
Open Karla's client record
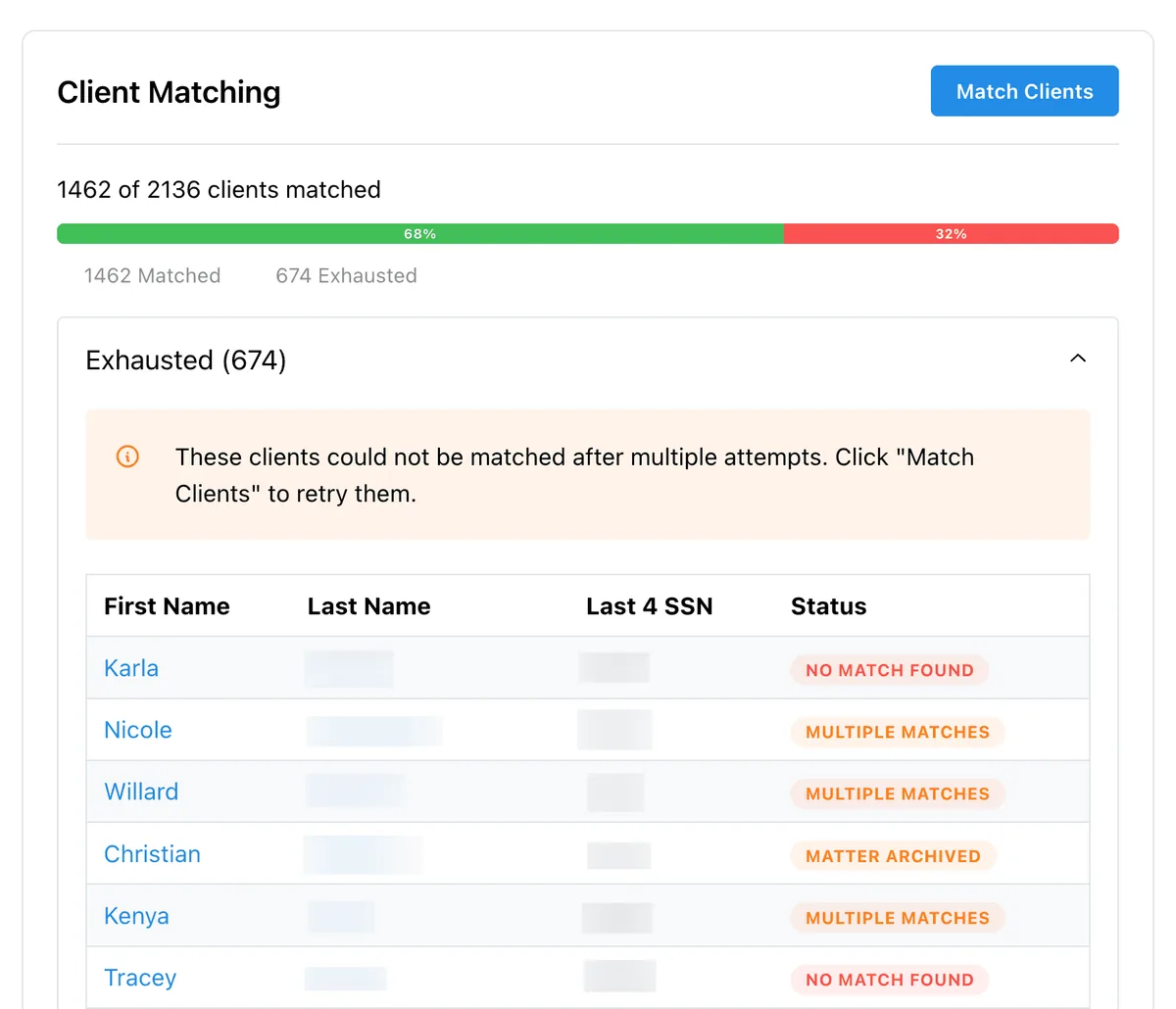[x=131, y=668]
